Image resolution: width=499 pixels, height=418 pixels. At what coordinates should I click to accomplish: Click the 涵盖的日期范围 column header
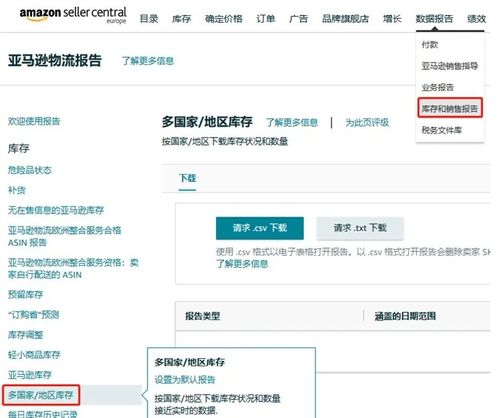pos(405,316)
